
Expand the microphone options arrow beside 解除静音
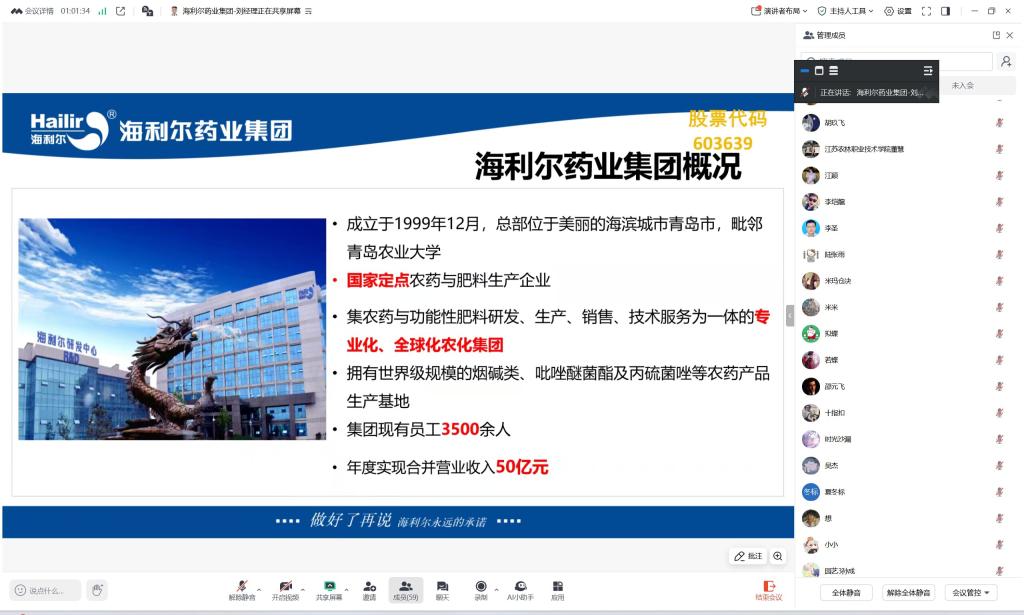click(259, 589)
